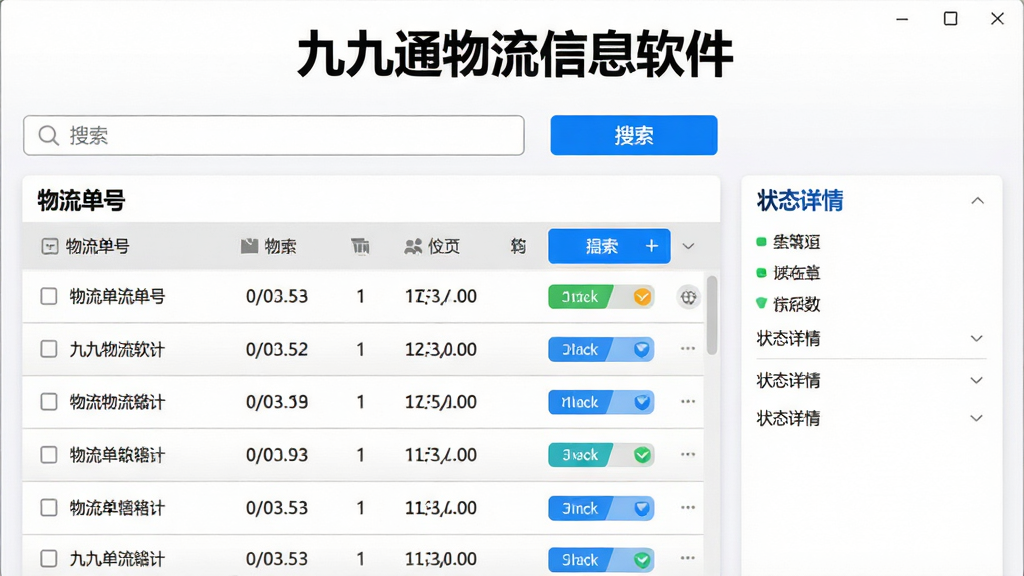Click the 九九通物流信息软件 title text
This screenshot has height=576, width=1024.
tap(515, 54)
